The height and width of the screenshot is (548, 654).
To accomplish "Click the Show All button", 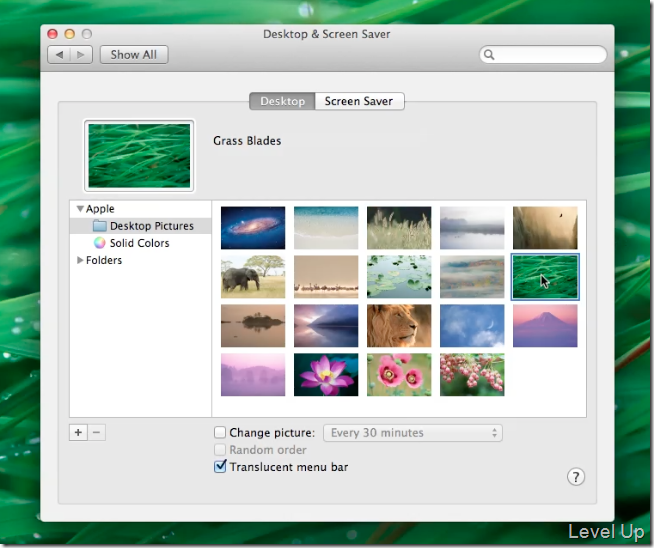I will click(x=134, y=55).
